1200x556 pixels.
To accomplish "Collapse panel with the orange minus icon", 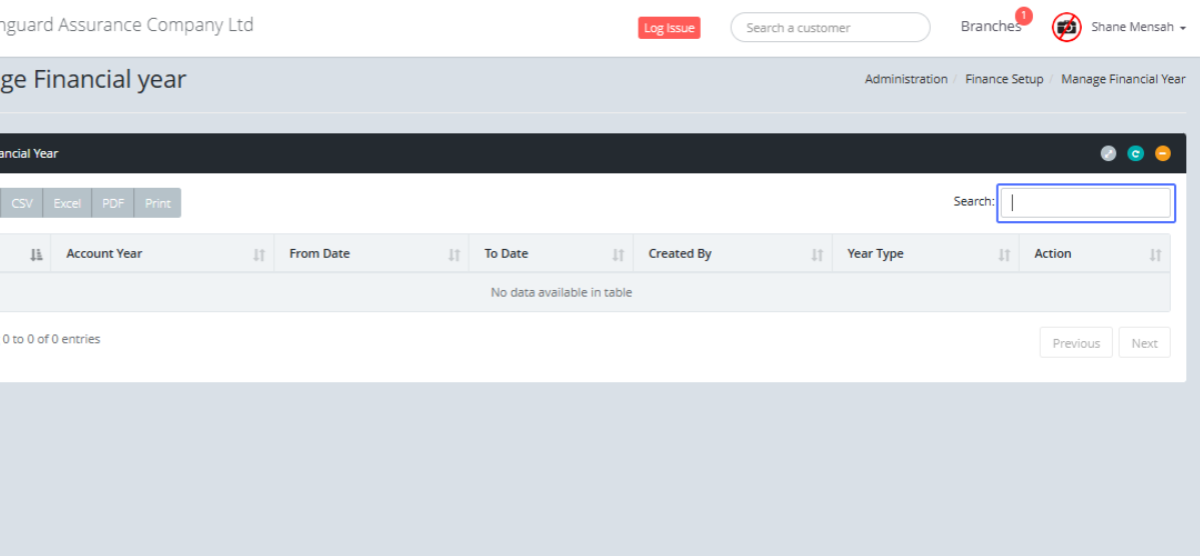I will [x=1162, y=153].
